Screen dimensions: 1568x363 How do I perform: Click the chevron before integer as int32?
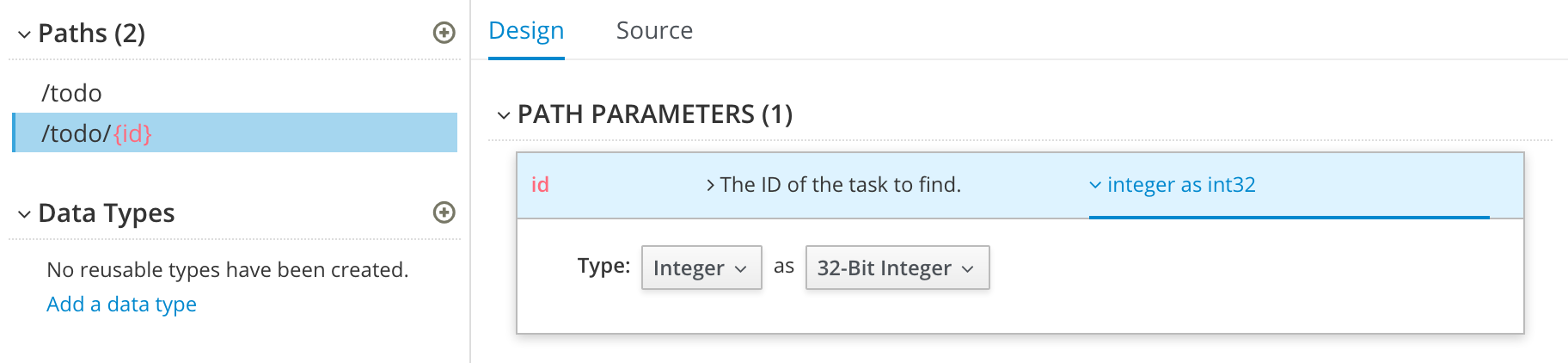pos(1095,185)
